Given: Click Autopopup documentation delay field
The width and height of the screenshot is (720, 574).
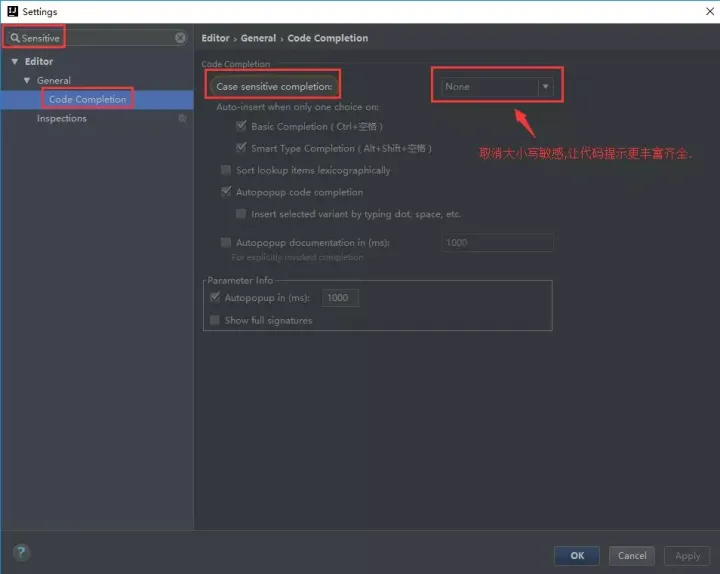Looking at the screenshot, I should [497, 242].
